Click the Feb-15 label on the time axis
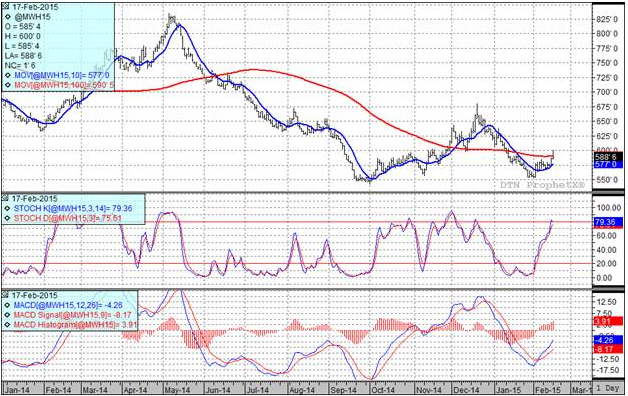The height and width of the screenshot is (396, 628). (547, 389)
